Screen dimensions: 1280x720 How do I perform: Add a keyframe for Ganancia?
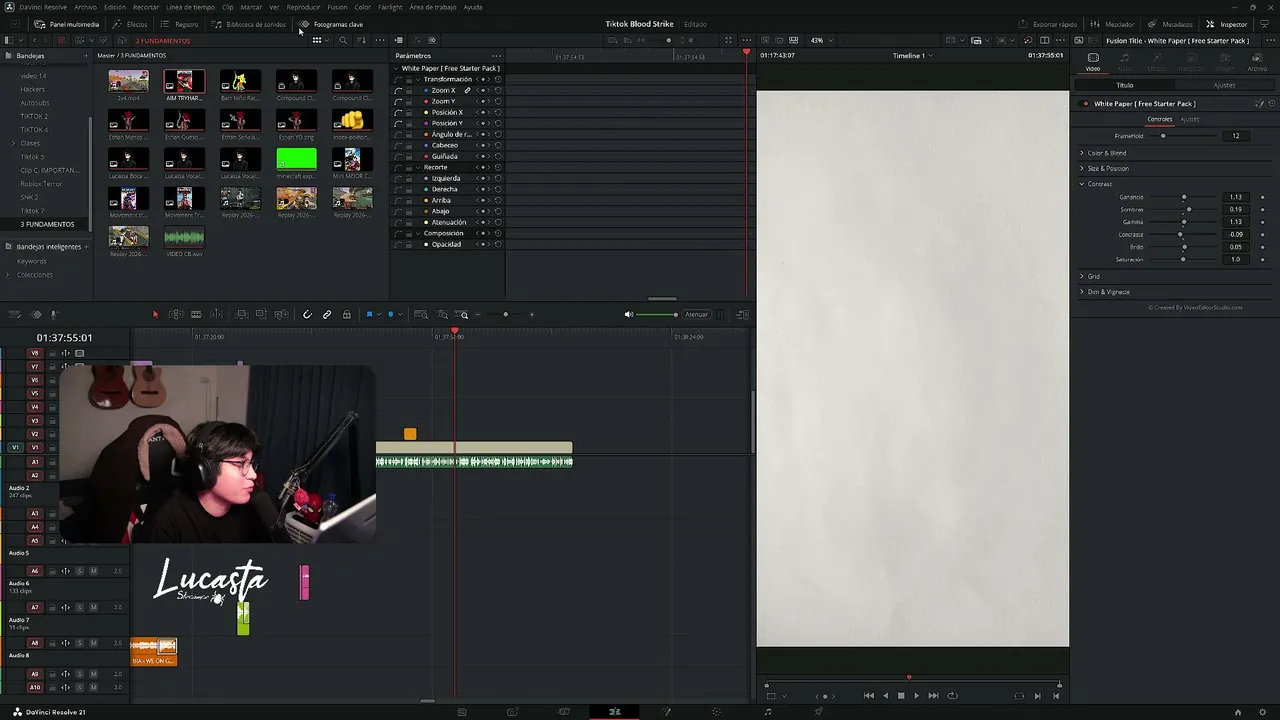tap(1263, 197)
